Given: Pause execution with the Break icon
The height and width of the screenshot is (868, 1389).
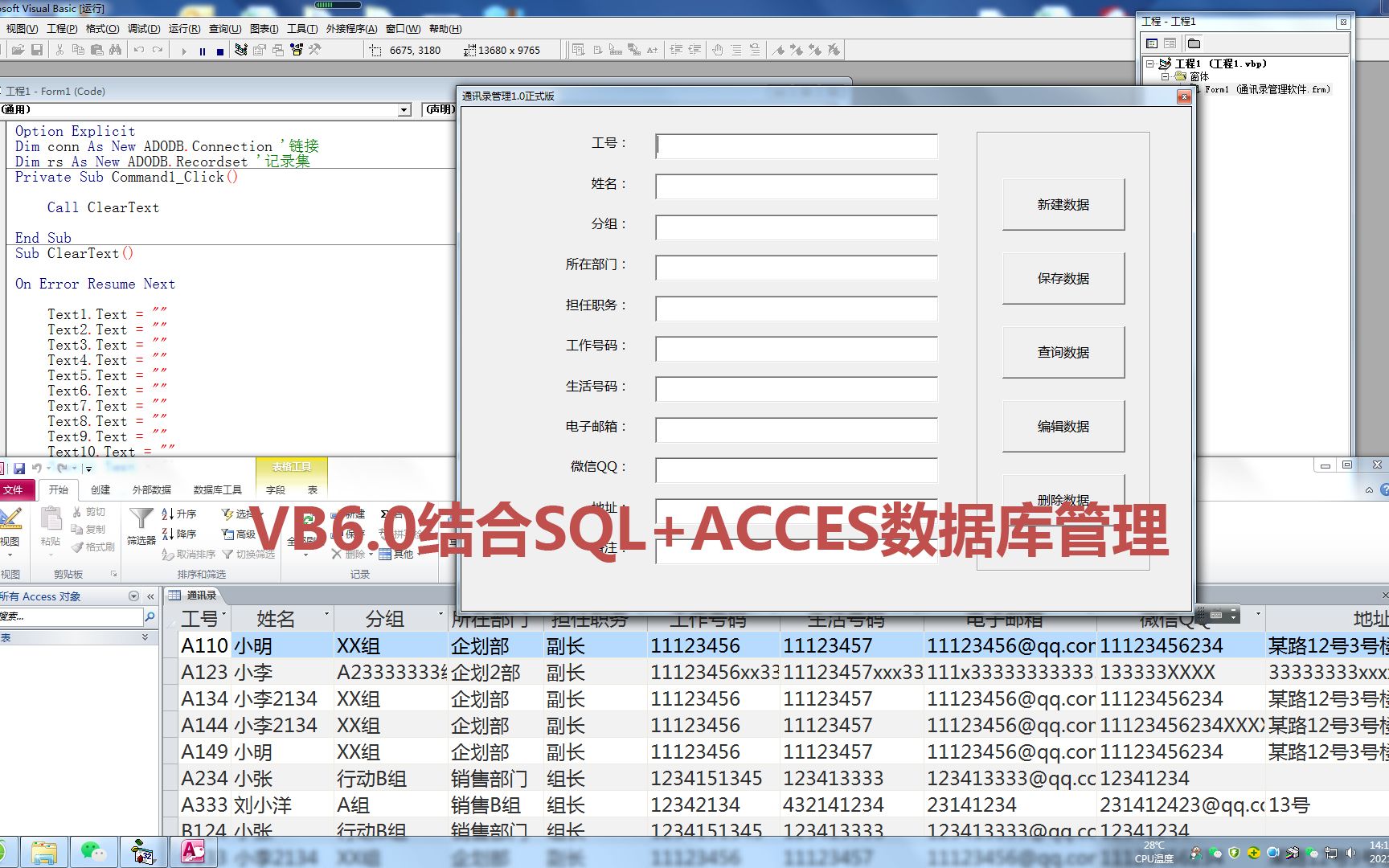Looking at the screenshot, I should pyautogui.click(x=202, y=51).
